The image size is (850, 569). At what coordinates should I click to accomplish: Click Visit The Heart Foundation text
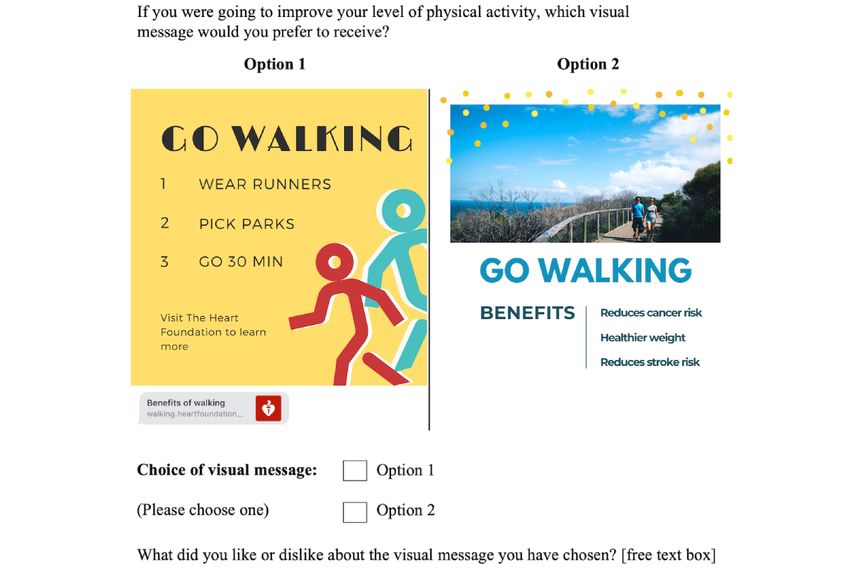pos(213,332)
